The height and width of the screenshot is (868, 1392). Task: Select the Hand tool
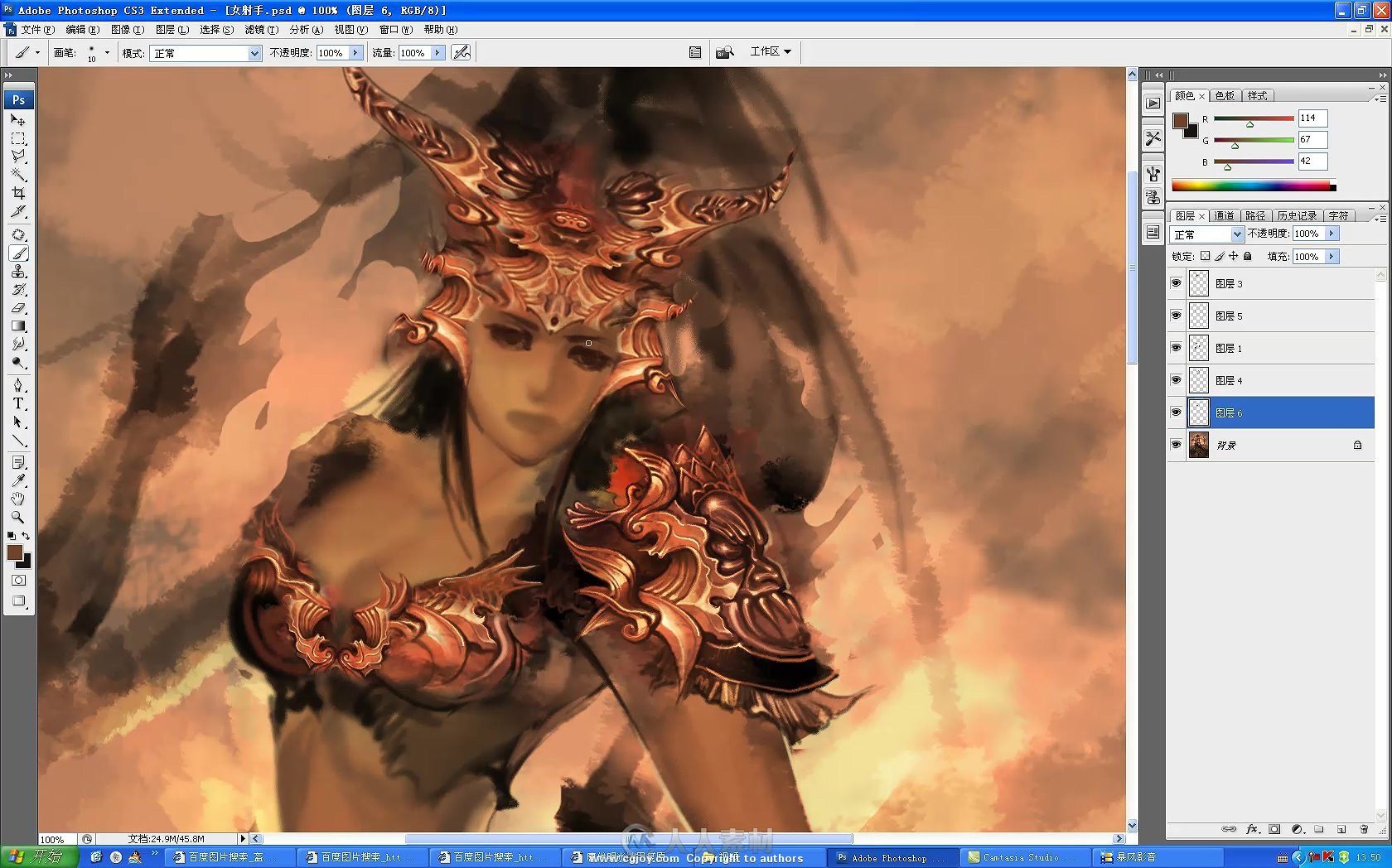(x=18, y=499)
